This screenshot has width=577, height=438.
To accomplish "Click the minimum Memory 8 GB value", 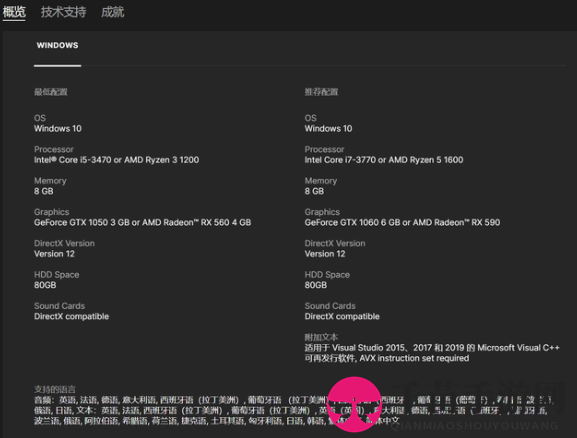I will click(x=44, y=191).
